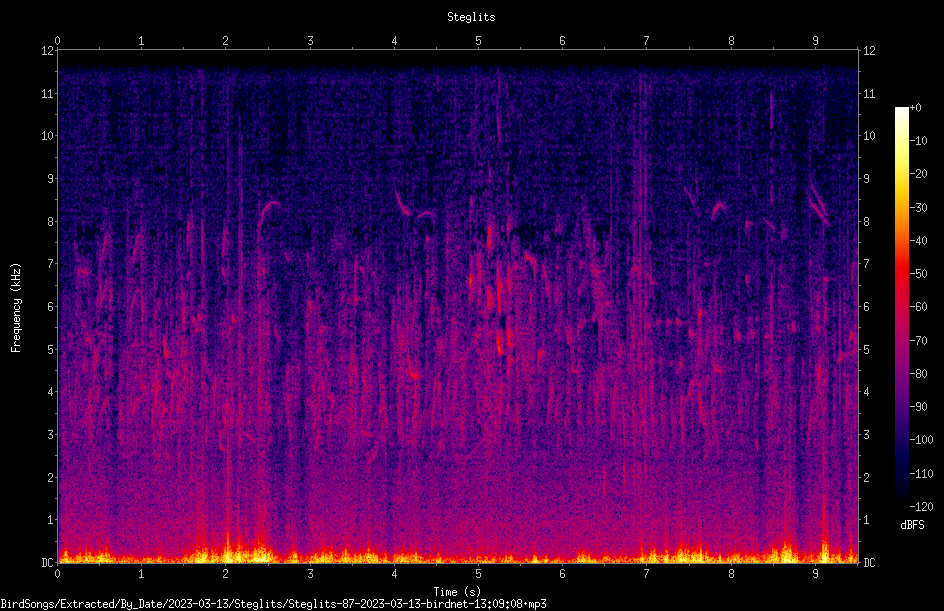
Task: Click the -50 mark on the color scale
Action: tap(918, 274)
